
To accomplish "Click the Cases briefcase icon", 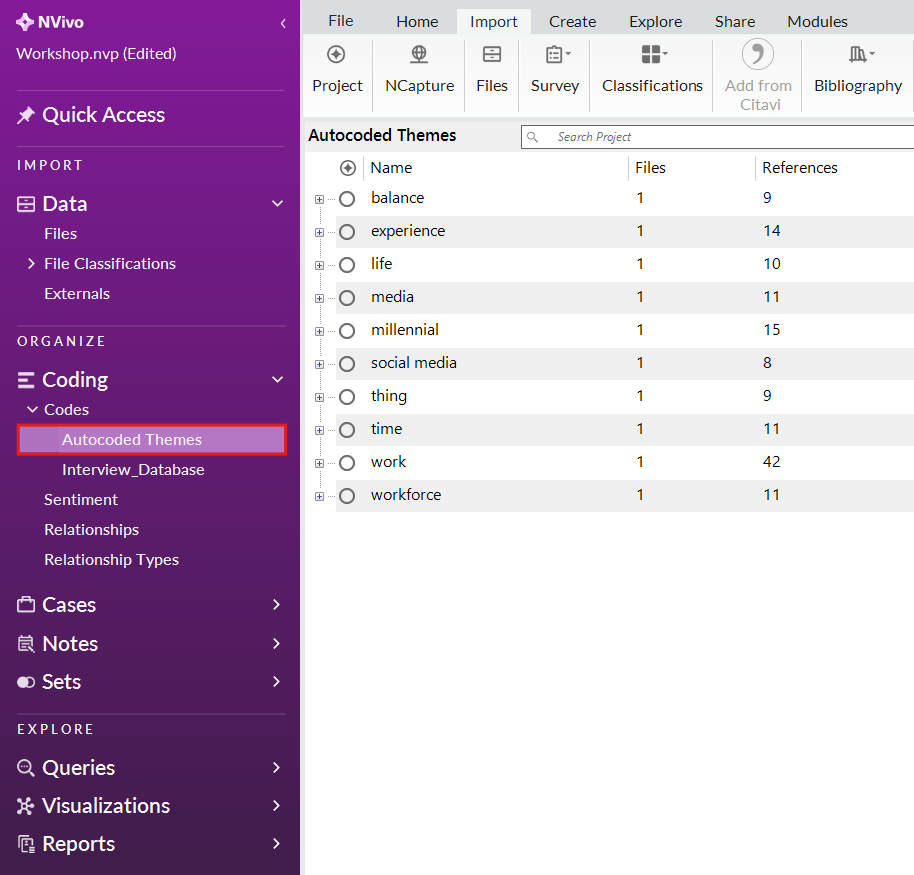I will pyautogui.click(x=26, y=605).
